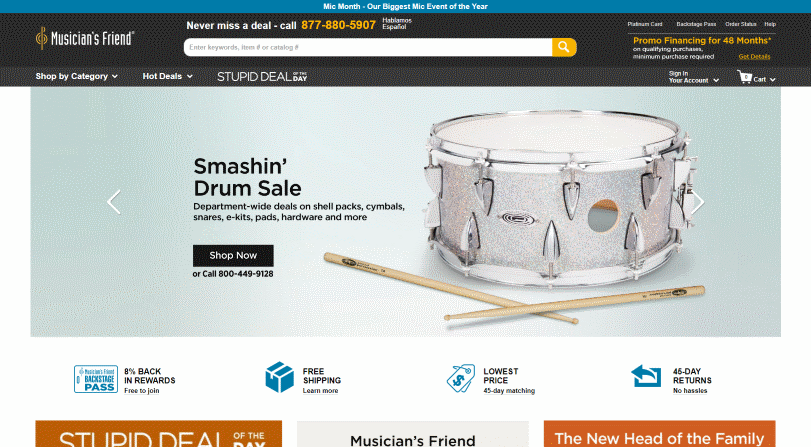Click the orange search magnifier button
This screenshot has width=811, height=447.
564,47
